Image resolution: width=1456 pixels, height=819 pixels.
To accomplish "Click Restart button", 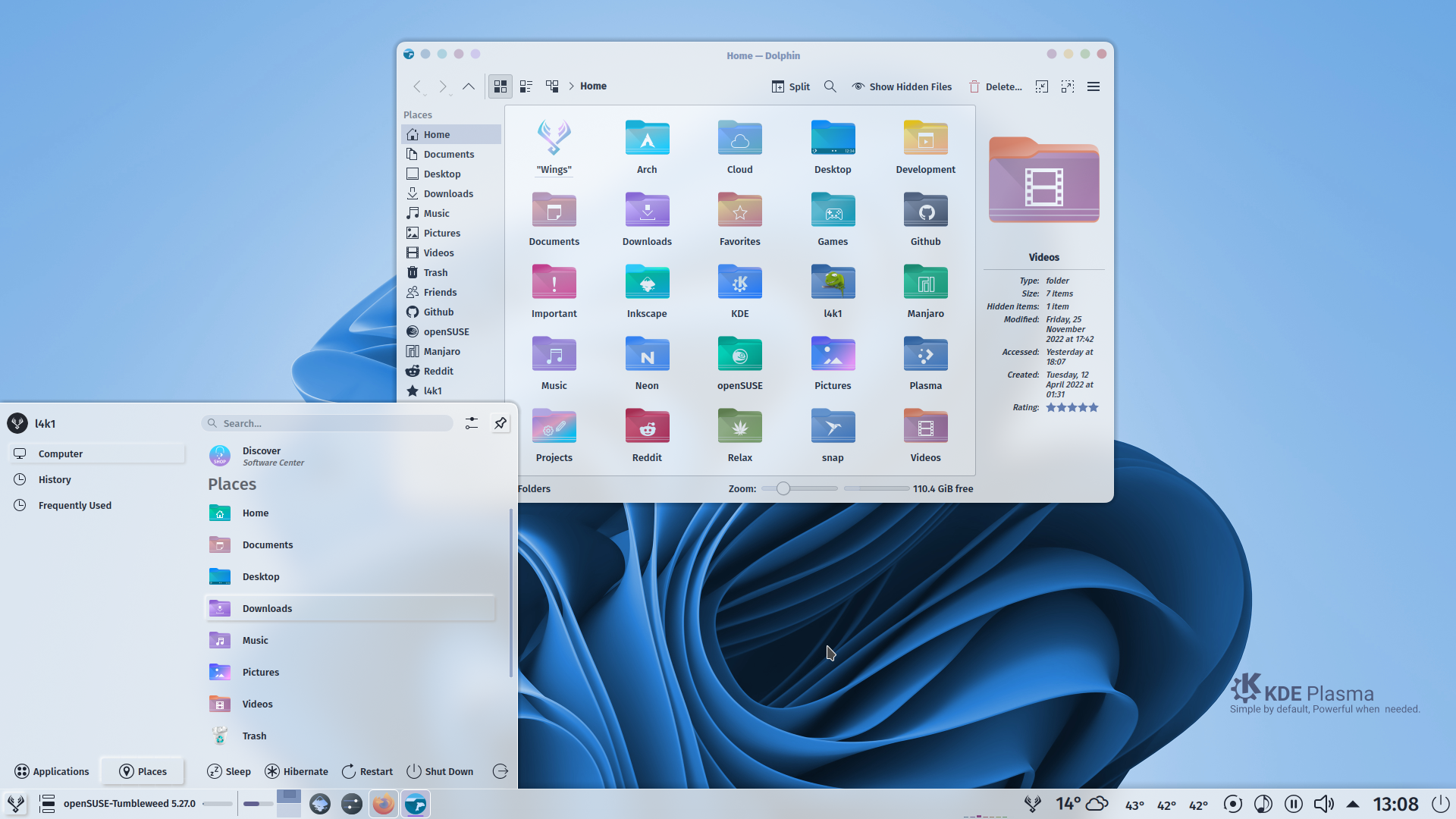I will pos(368,771).
